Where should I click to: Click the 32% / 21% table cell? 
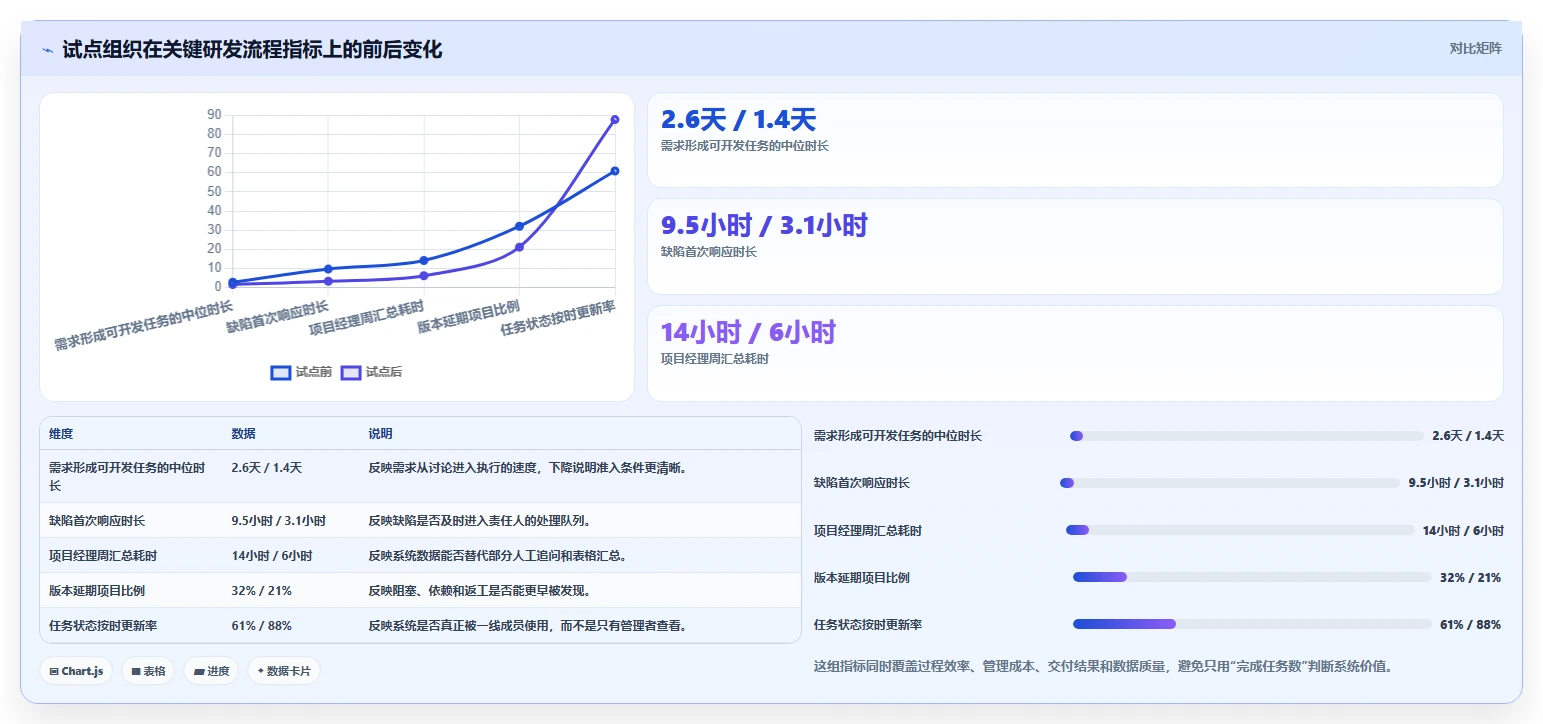[x=261, y=591]
